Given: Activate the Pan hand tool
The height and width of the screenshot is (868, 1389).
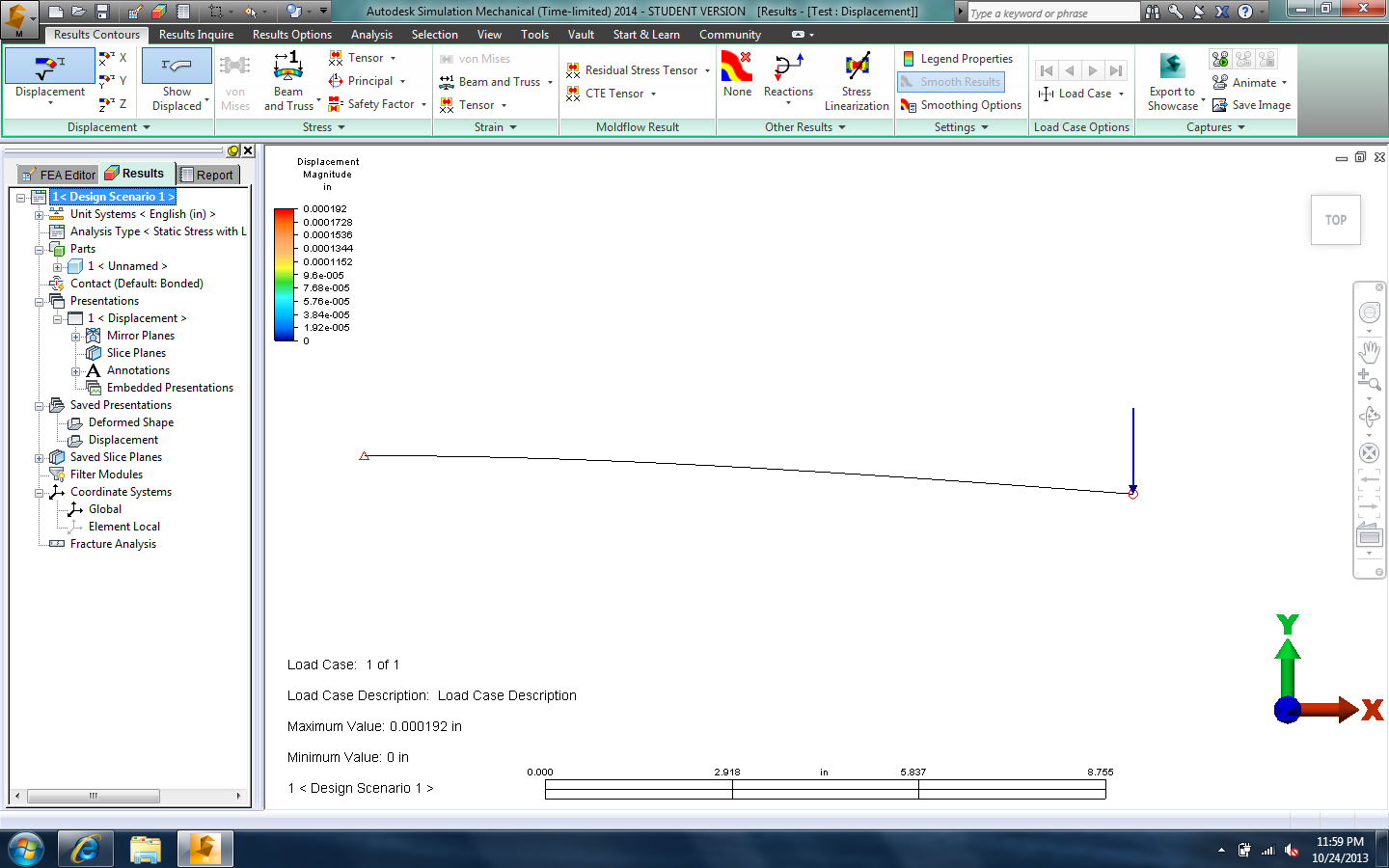Looking at the screenshot, I should (x=1370, y=351).
